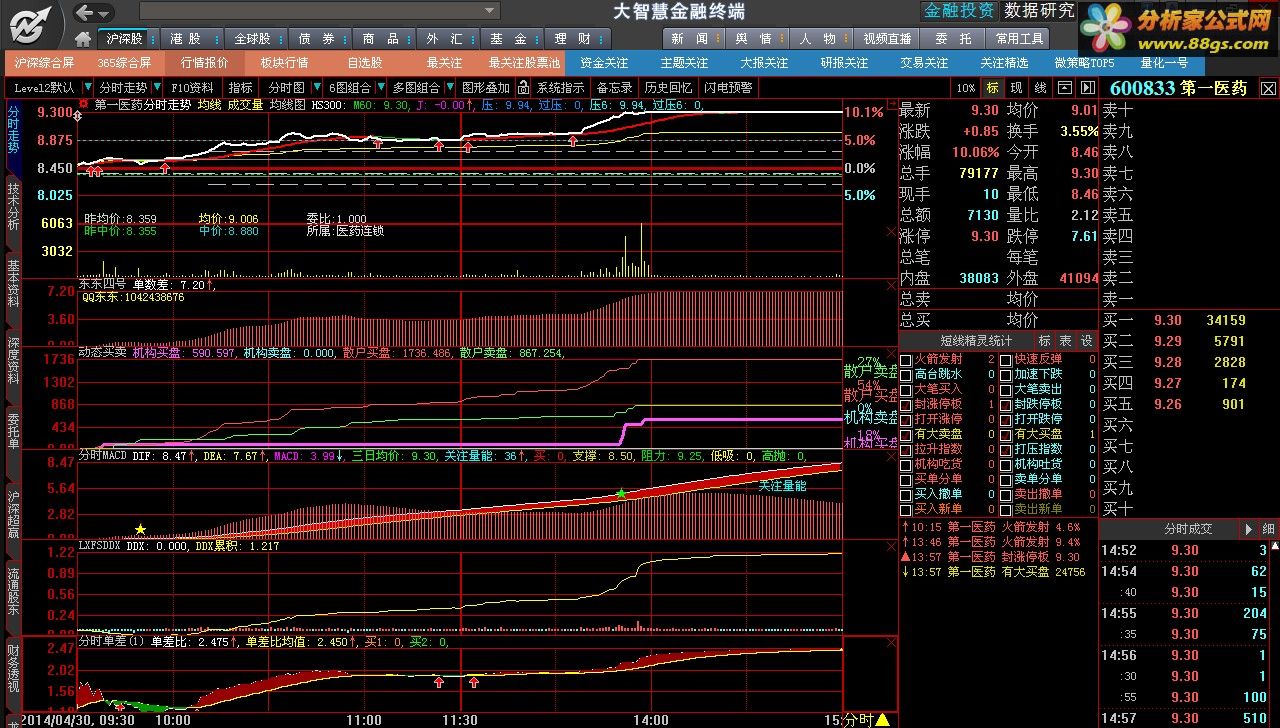Image resolution: width=1280 pixels, height=728 pixels.
Task: Switch to the 行情报价 tab
Action: (204, 62)
